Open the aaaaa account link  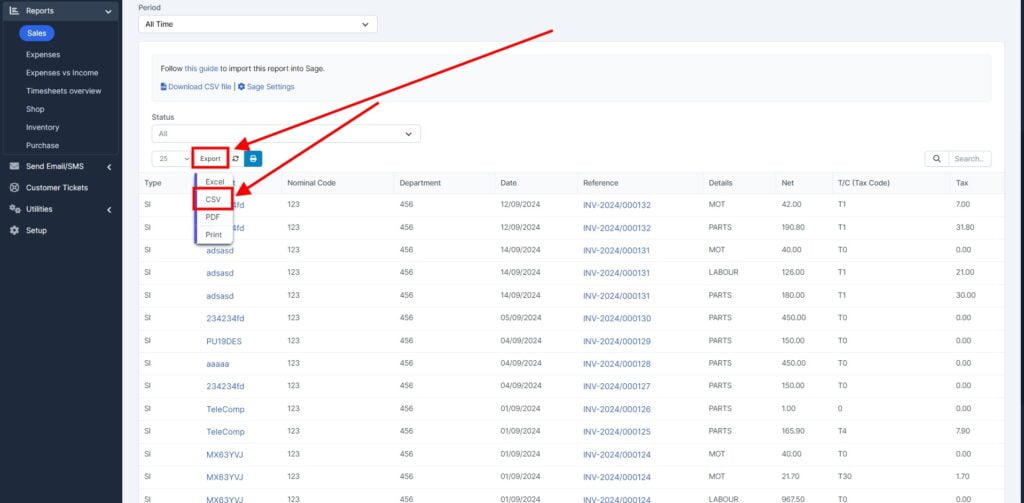pyautogui.click(x=218, y=364)
